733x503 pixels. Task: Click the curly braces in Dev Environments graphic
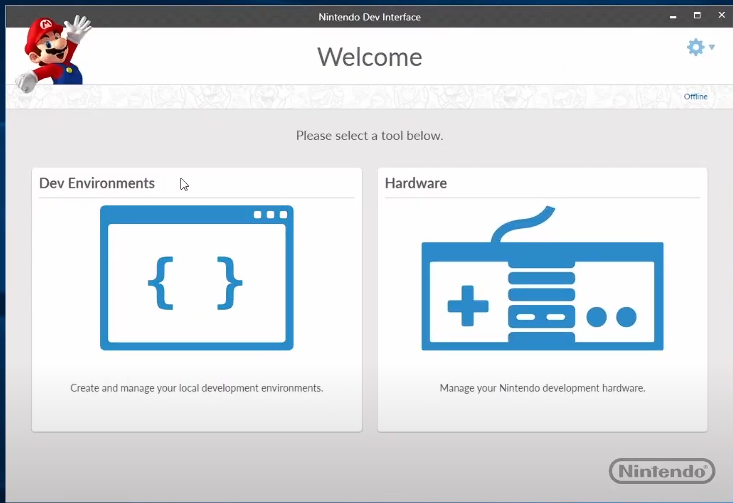point(196,282)
